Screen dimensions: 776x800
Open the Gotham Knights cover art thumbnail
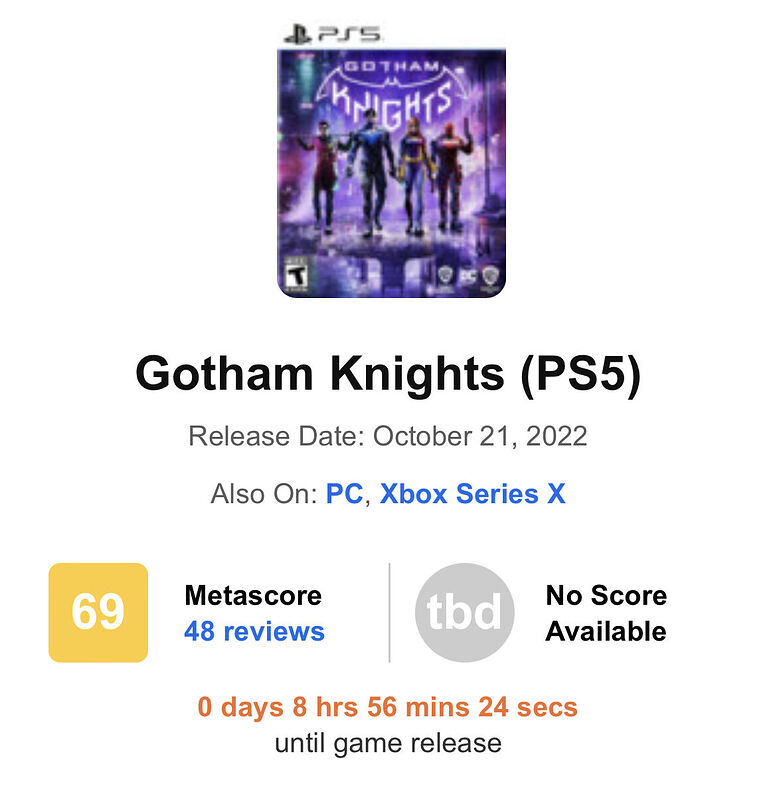(x=391, y=173)
